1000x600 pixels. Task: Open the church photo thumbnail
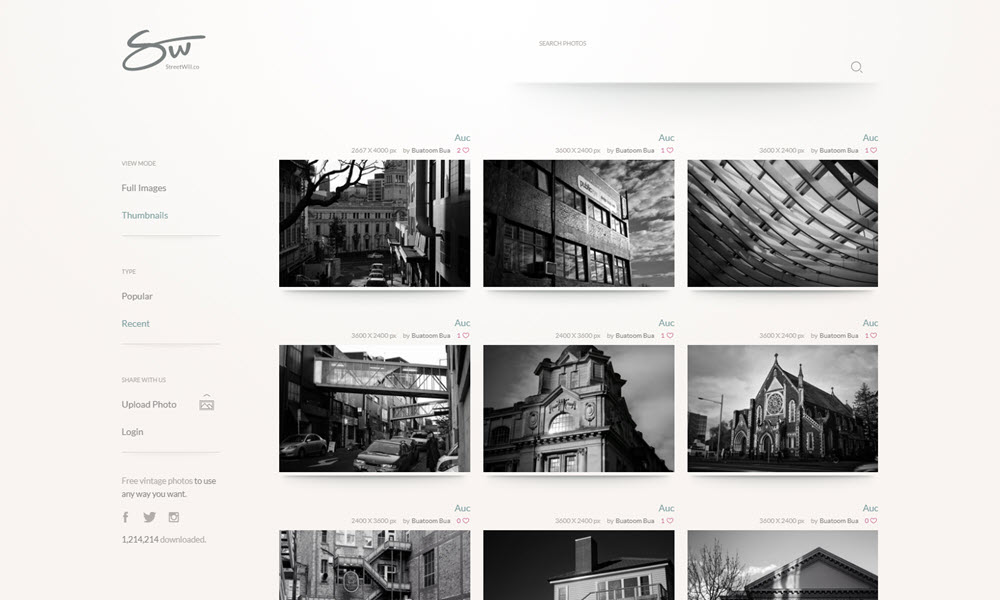point(783,409)
